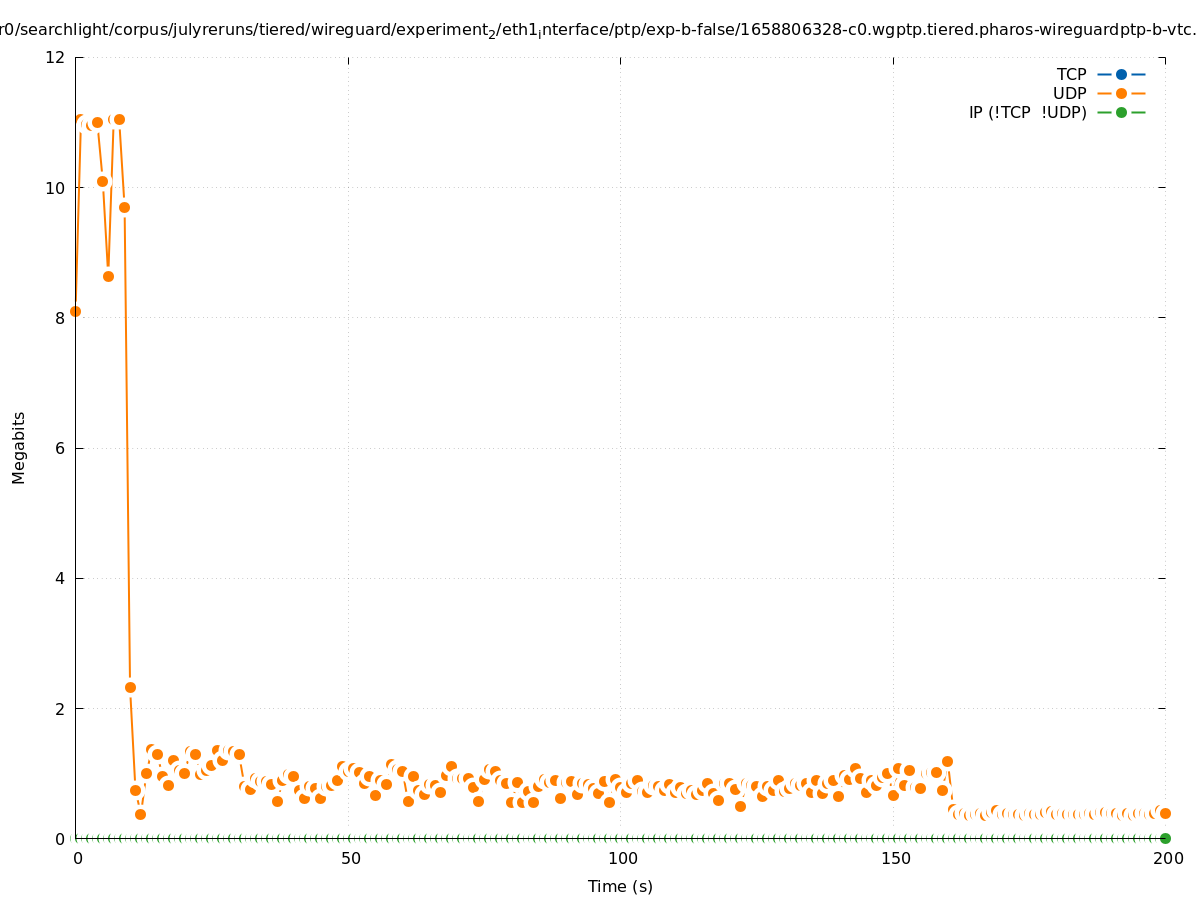Image resolution: width=1197 pixels, height=900 pixels.
Task: Click the 6 tick label on y-axis
Action: [60, 448]
